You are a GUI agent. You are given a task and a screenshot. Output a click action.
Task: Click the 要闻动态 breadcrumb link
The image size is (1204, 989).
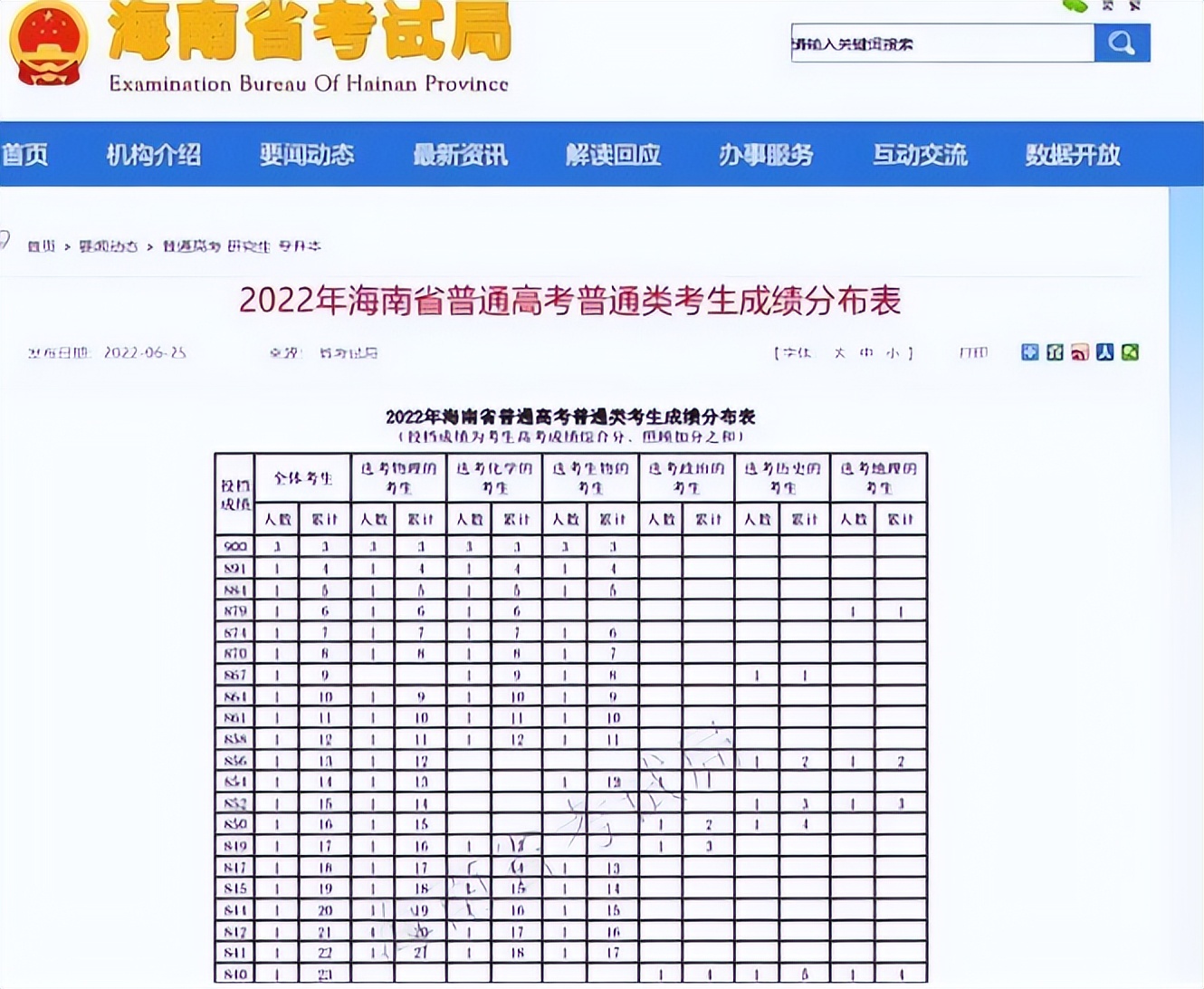pyautogui.click(x=109, y=246)
